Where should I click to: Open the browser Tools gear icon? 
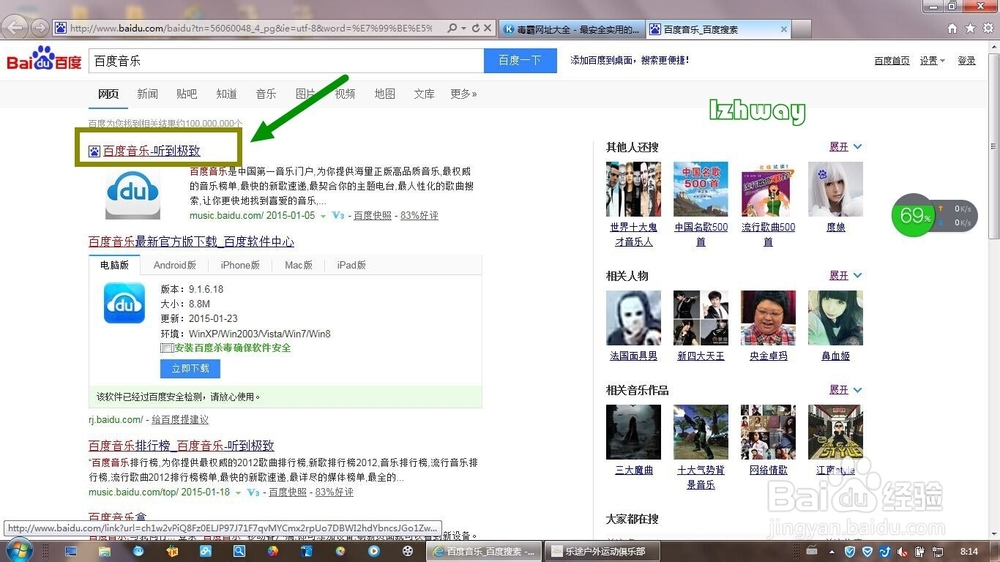pos(988,28)
